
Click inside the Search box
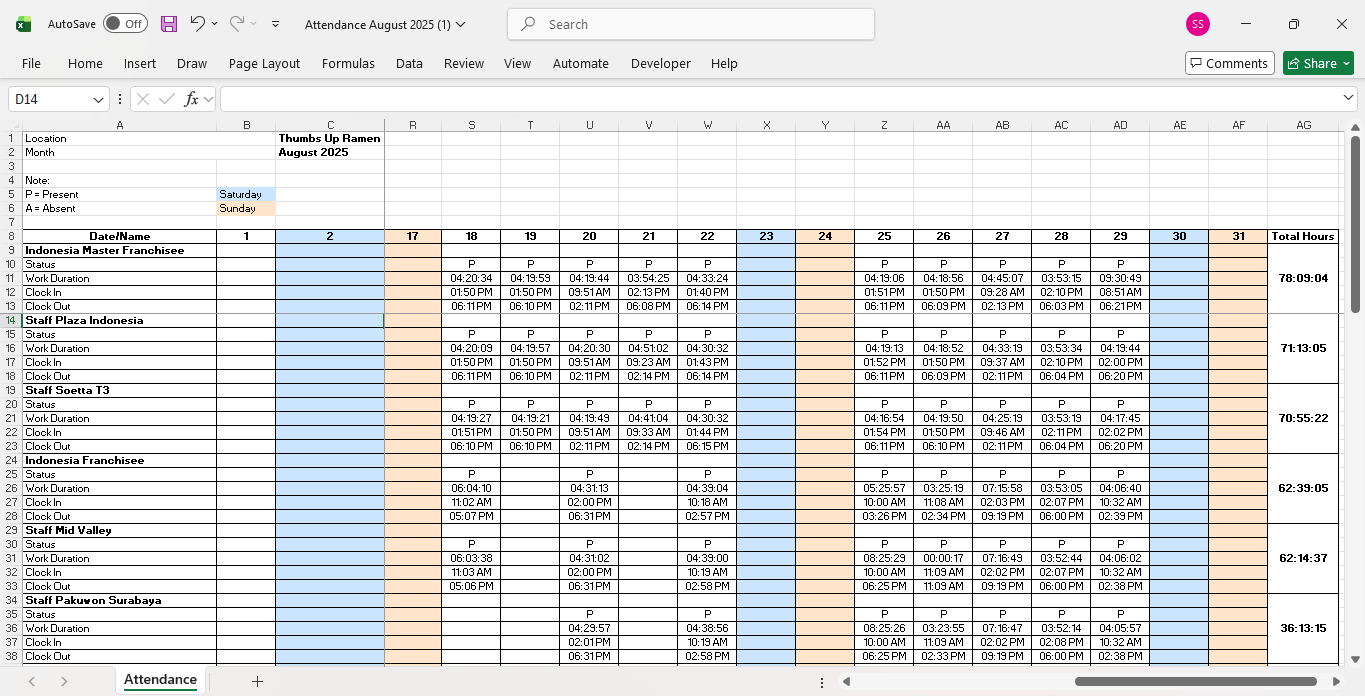coord(690,24)
